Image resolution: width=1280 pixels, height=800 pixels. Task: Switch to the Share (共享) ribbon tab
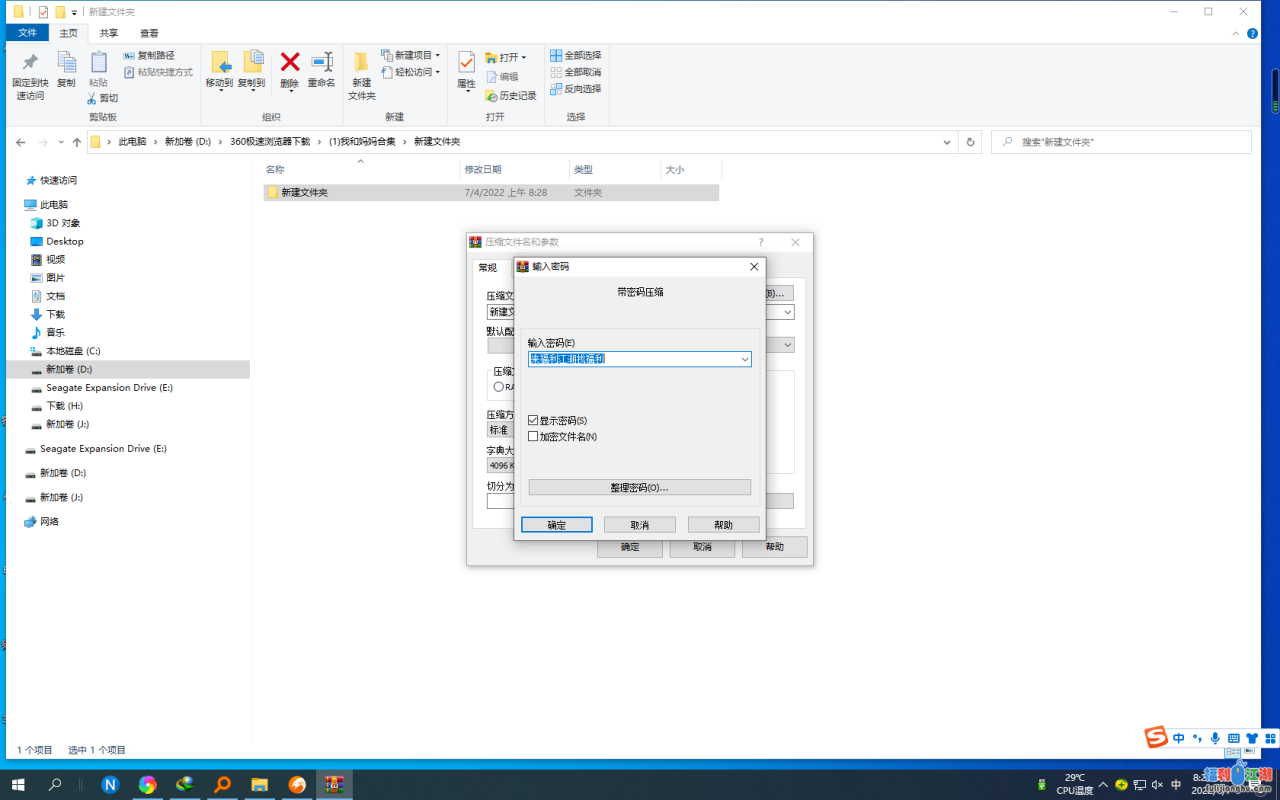tap(108, 33)
